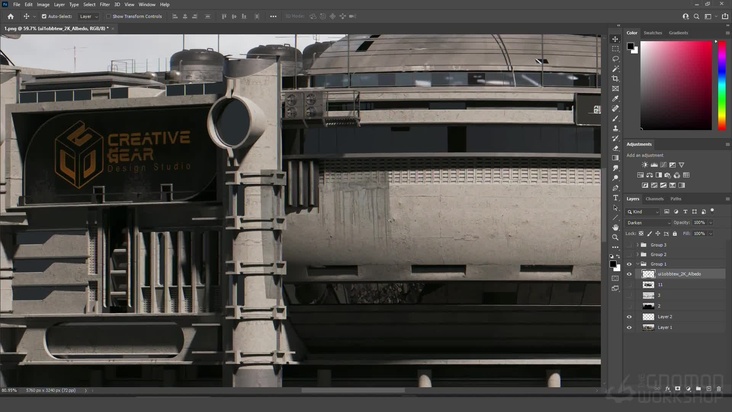This screenshot has height=412, width=732.
Task: Click the trash icon to delete layer
Action: point(719,388)
